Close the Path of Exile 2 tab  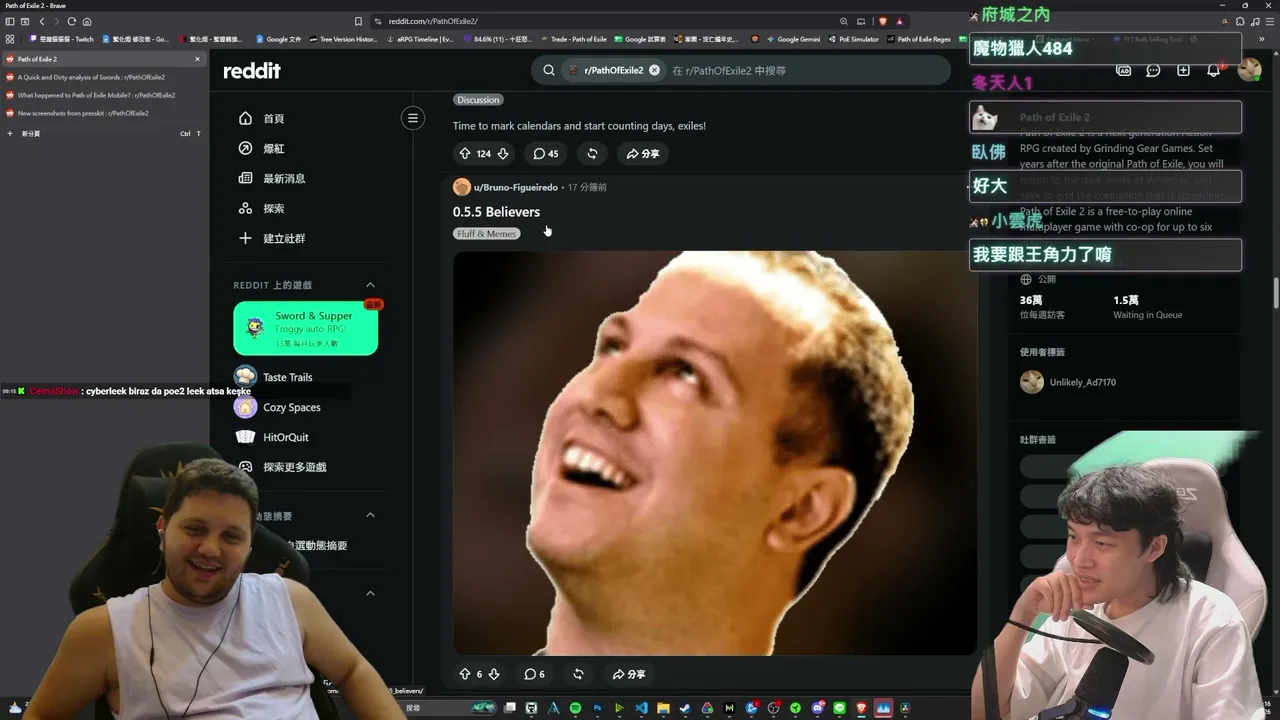click(197, 59)
